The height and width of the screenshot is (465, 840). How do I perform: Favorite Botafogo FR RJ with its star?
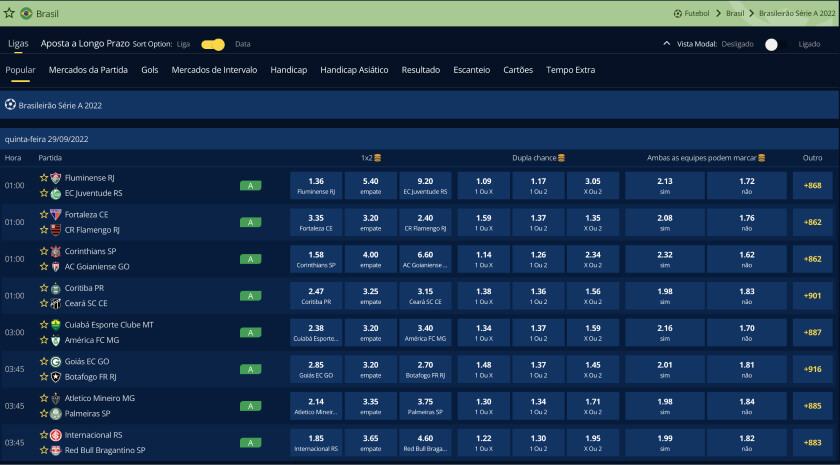click(44, 377)
